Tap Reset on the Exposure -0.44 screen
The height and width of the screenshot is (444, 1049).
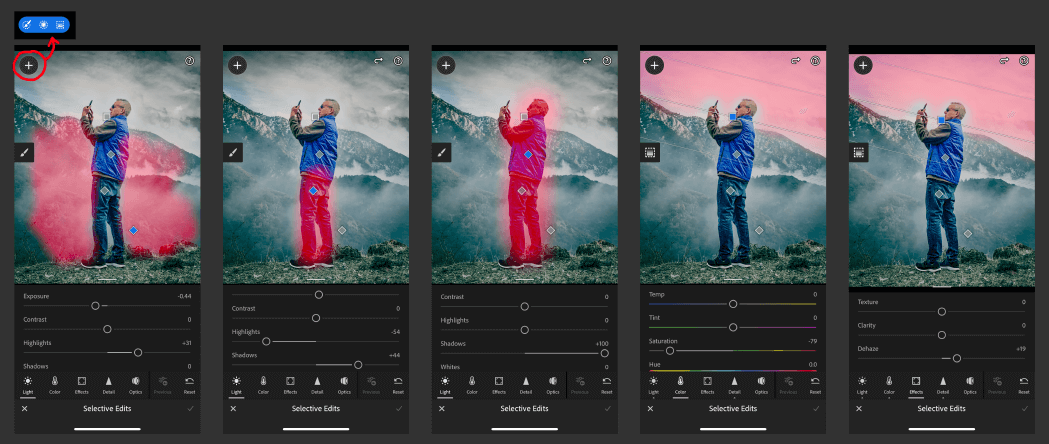pos(189,384)
